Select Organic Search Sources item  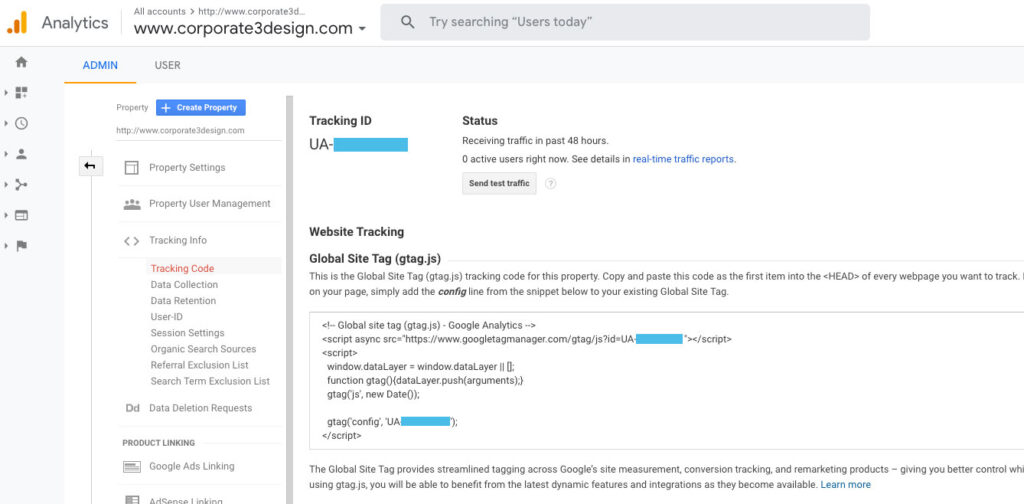203,349
